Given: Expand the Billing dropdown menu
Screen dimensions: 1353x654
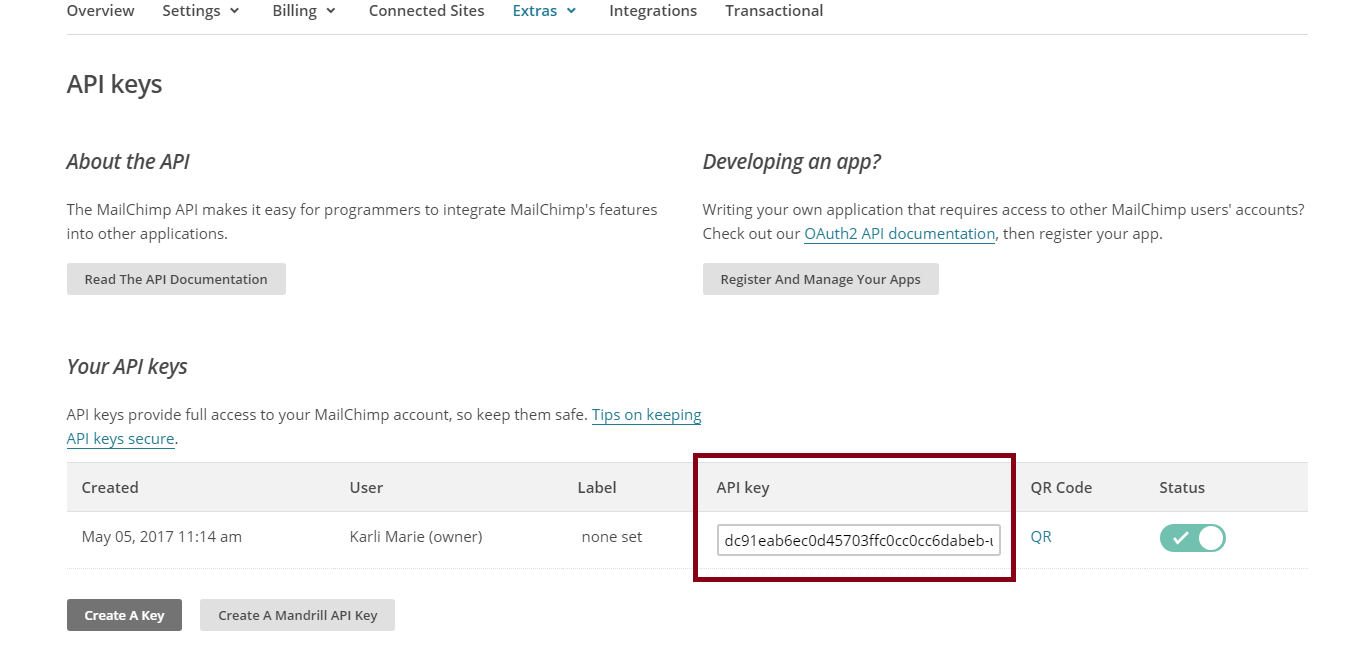Looking at the screenshot, I should click(x=304, y=11).
